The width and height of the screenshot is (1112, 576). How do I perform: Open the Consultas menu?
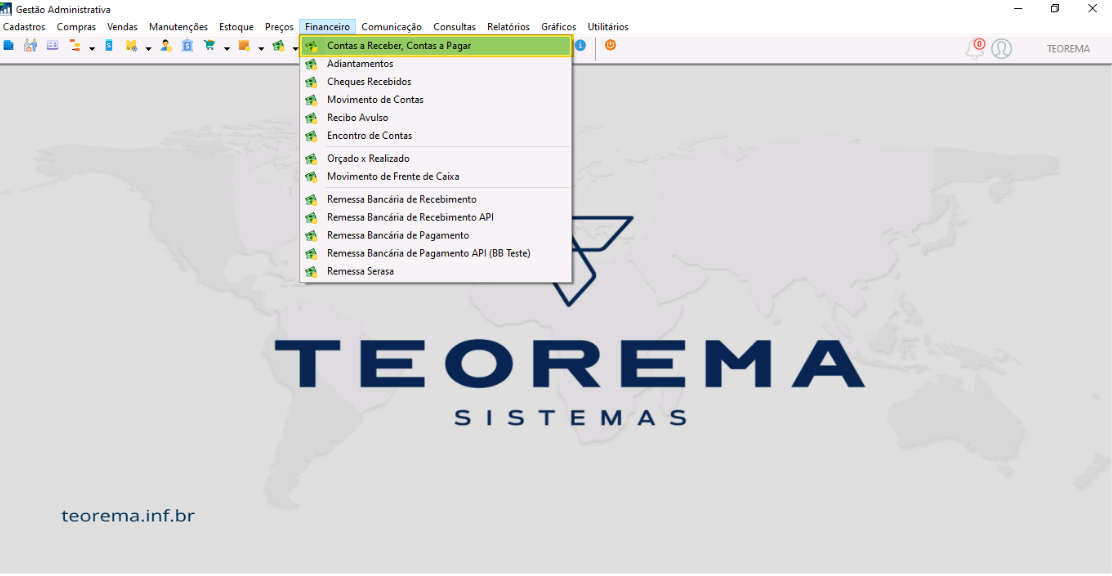coord(455,27)
